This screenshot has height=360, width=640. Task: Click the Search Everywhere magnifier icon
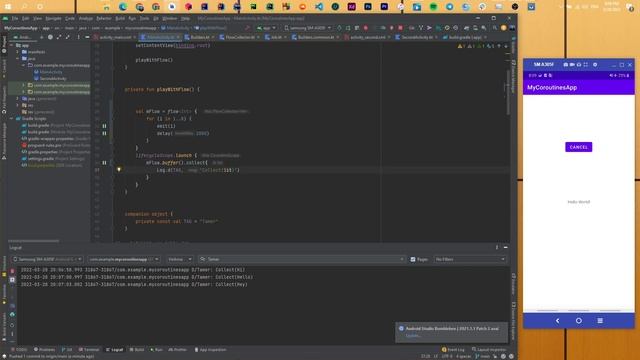[x=495, y=28]
